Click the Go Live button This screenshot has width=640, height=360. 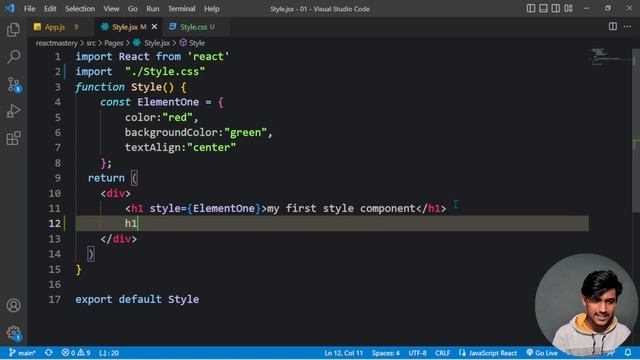point(542,353)
